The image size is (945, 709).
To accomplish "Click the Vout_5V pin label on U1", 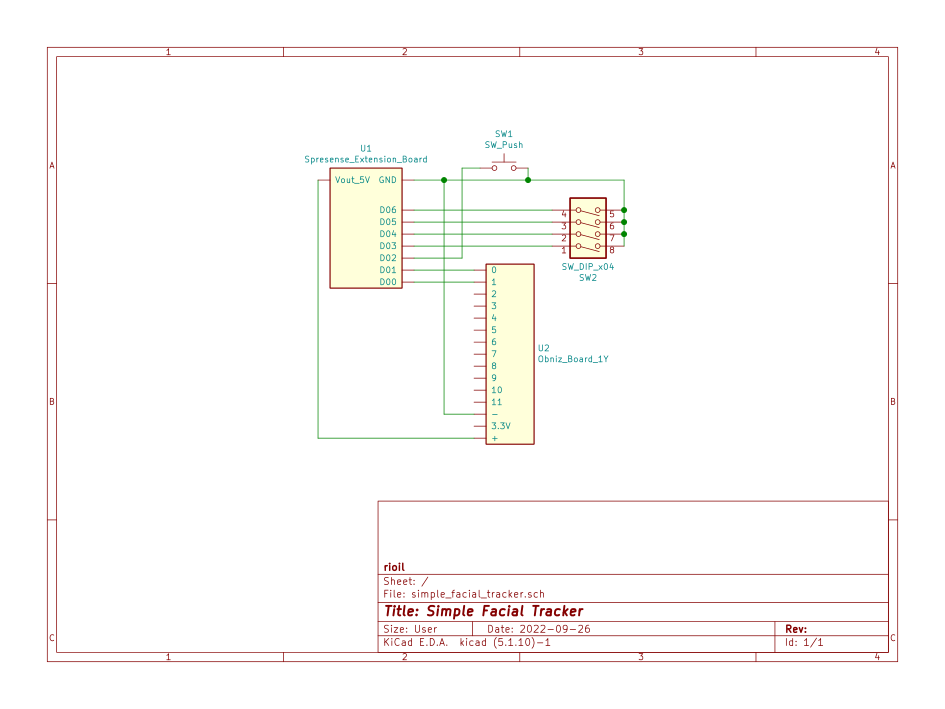I will (352, 180).
